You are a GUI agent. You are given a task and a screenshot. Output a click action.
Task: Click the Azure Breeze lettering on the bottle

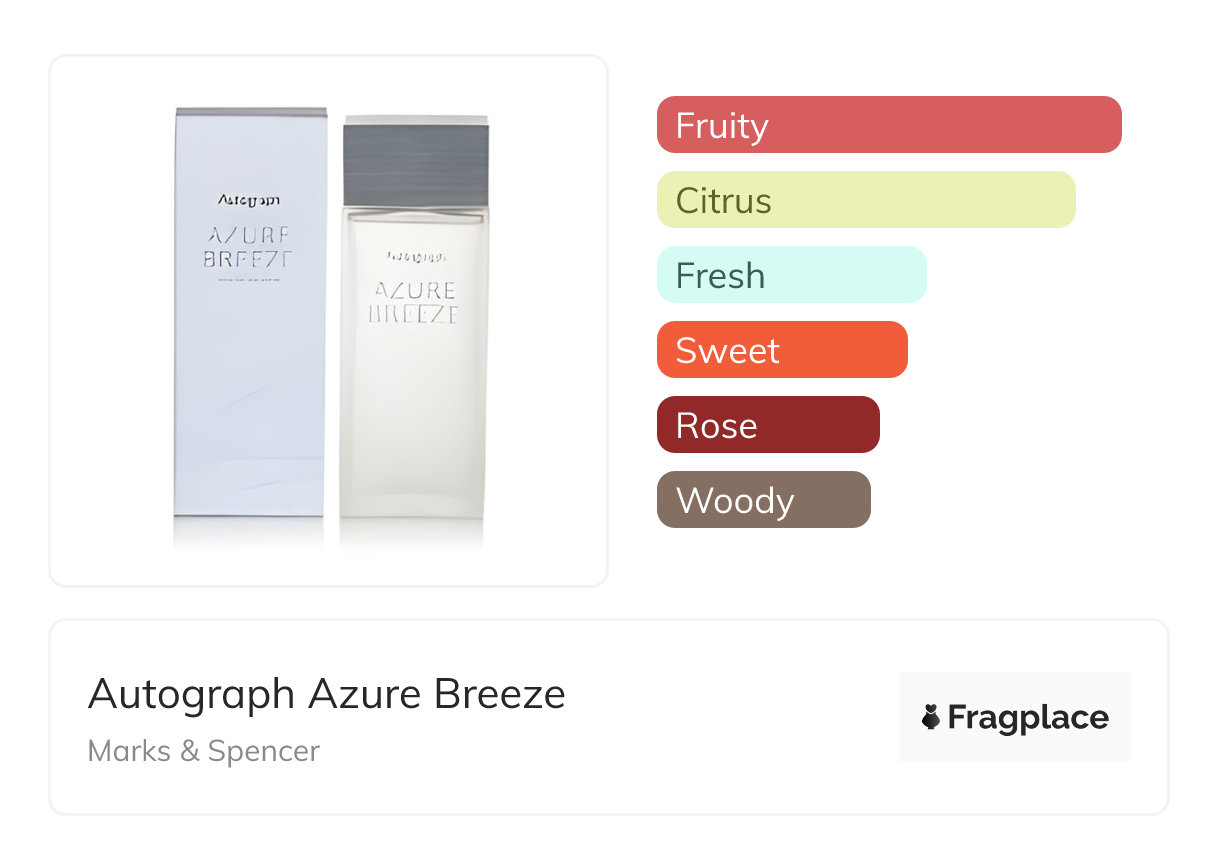tap(415, 302)
